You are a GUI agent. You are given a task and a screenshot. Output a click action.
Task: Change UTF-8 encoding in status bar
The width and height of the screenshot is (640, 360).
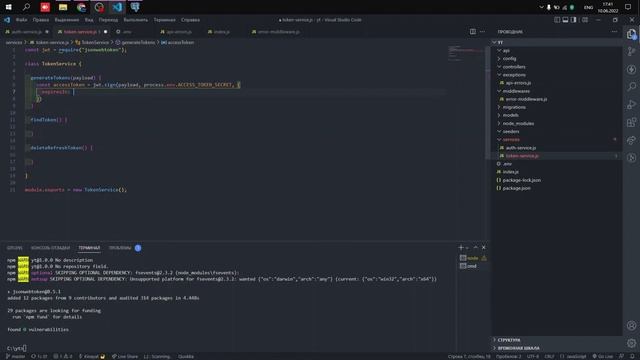(533, 356)
